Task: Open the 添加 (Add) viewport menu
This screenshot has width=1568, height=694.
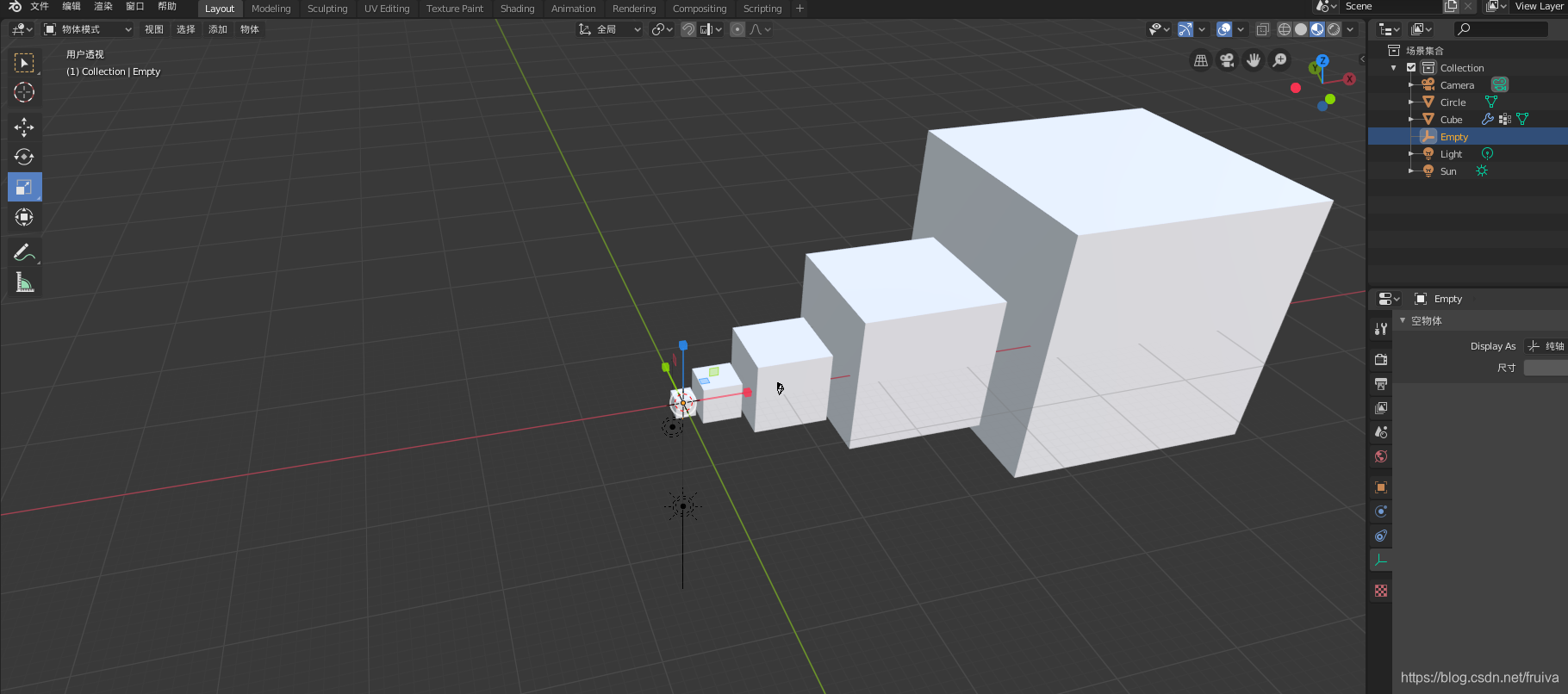Action: pyautogui.click(x=218, y=29)
